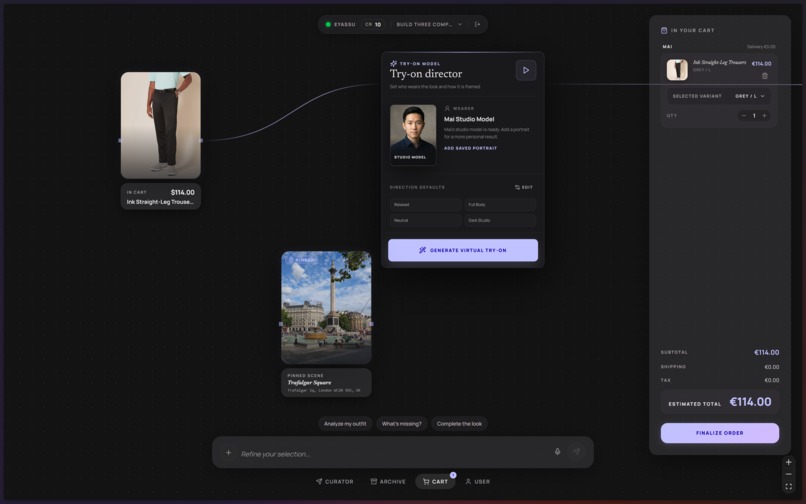Click the cart bag icon in panel header
806x504 pixels.
(664, 30)
